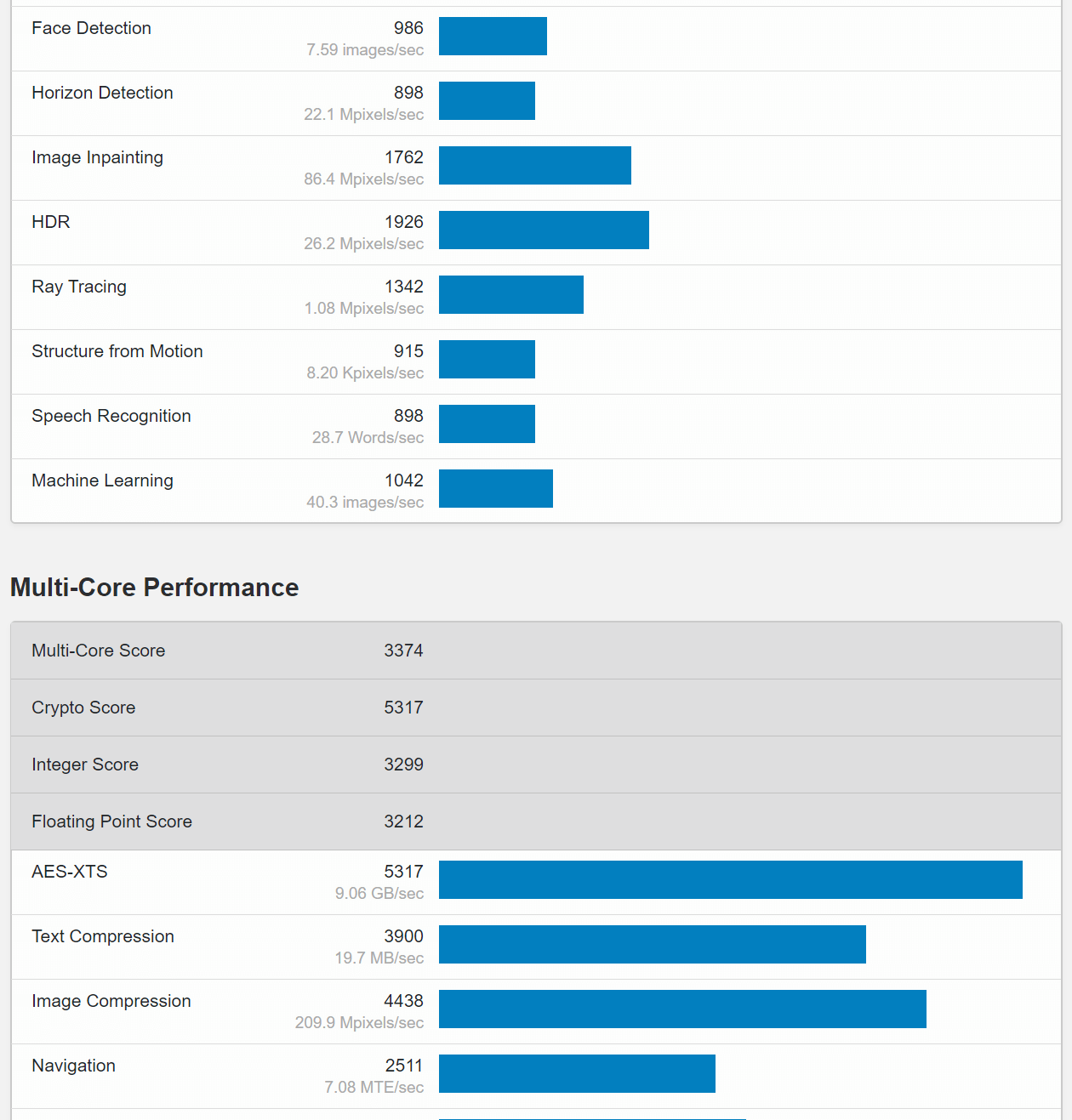Click the Speech Recognition score bar
The image size is (1072, 1120).
tap(487, 424)
